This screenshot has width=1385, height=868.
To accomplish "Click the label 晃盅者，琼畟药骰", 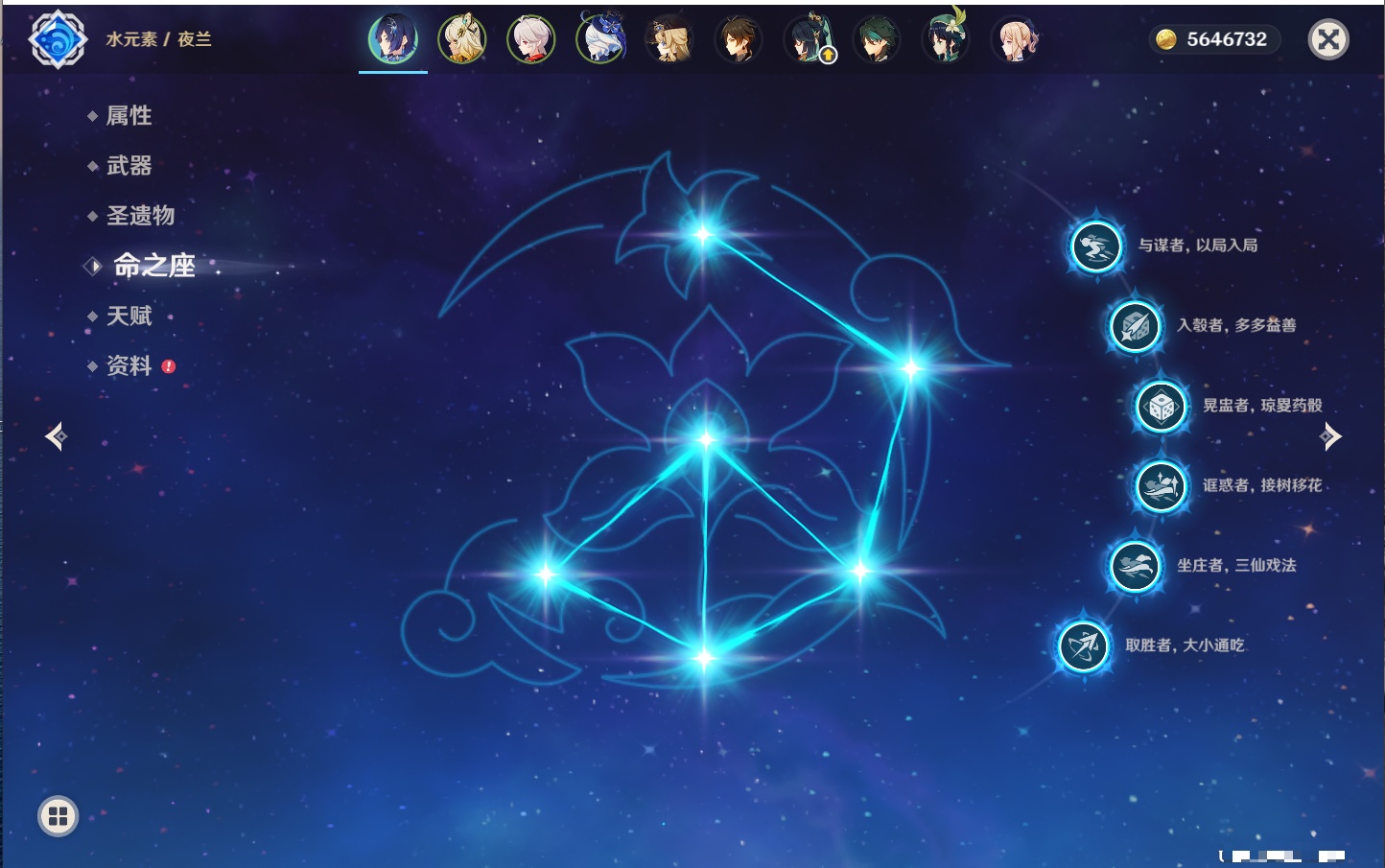I will (1262, 406).
